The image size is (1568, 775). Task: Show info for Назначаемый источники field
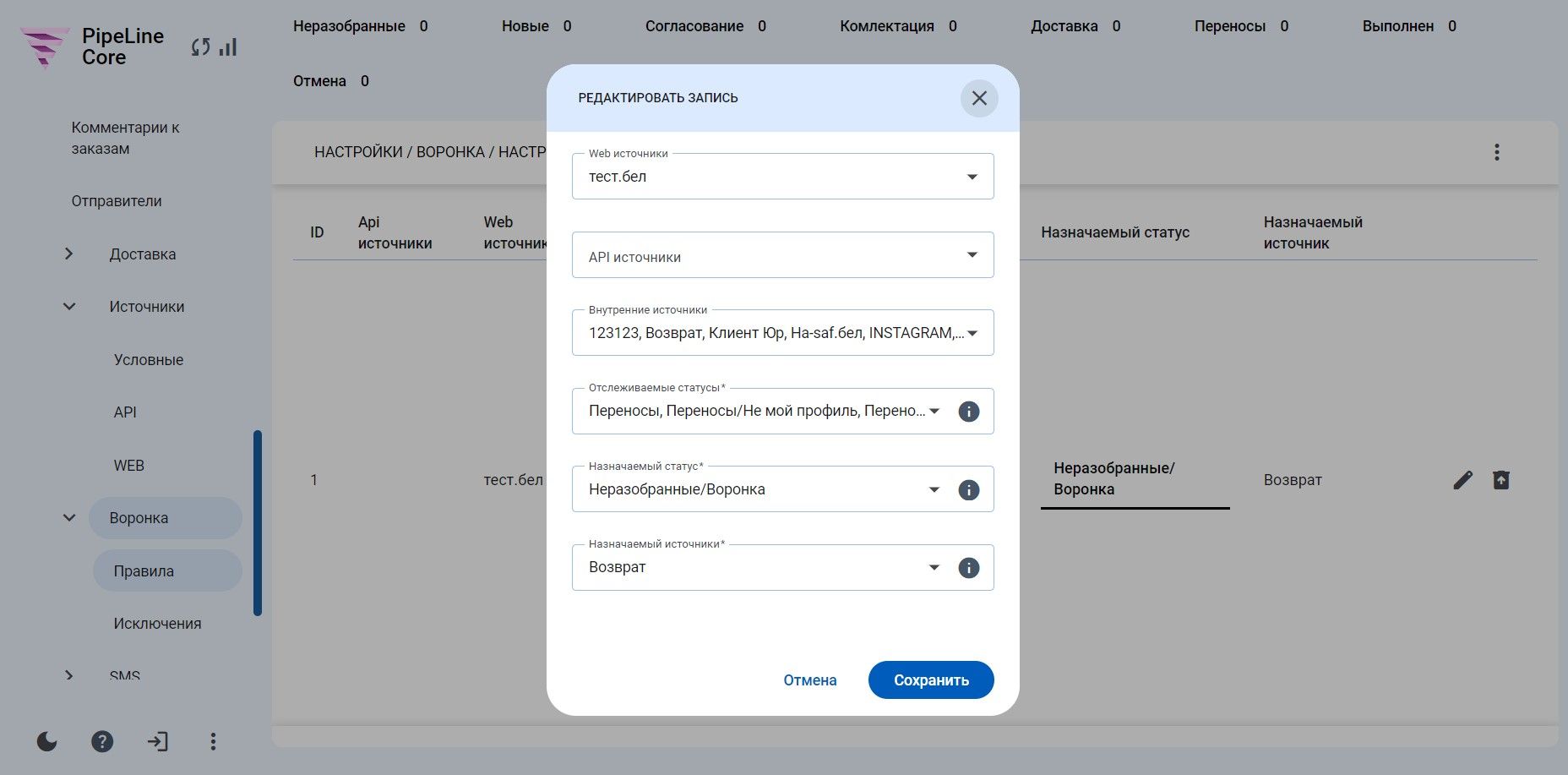968,568
